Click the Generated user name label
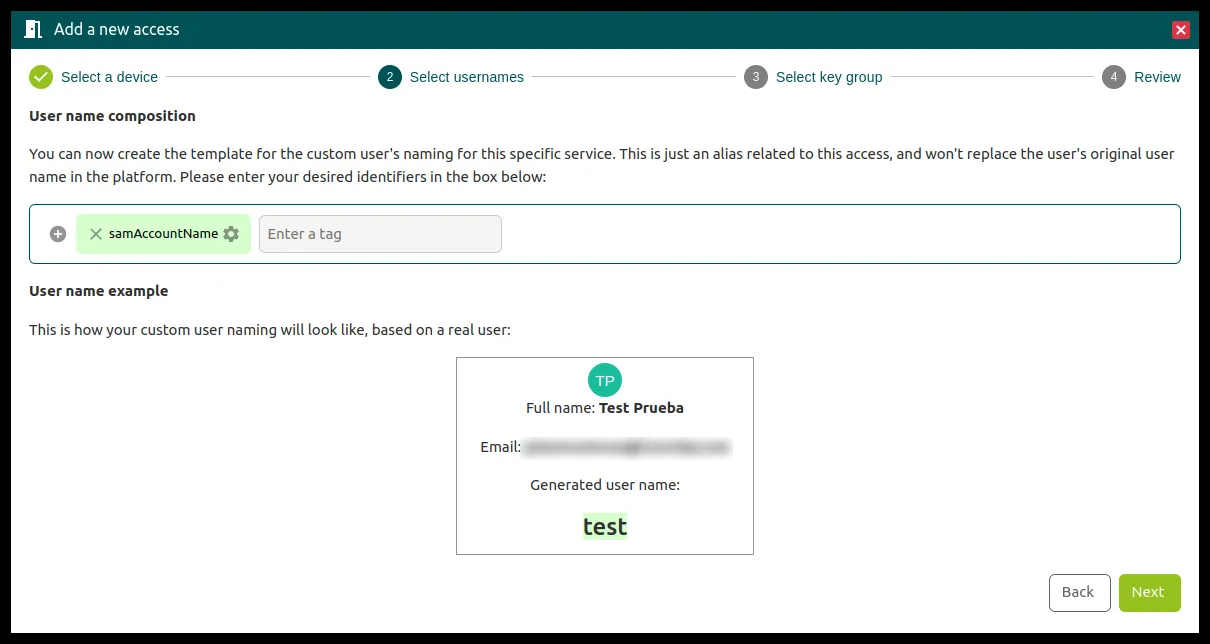The height and width of the screenshot is (644, 1210). tap(605, 485)
